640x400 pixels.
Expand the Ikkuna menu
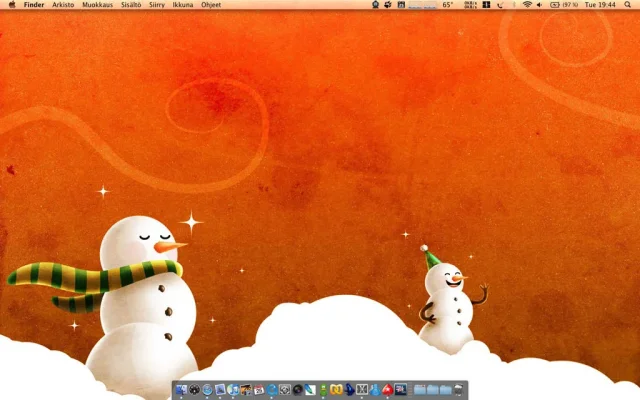[x=183, y=5]
